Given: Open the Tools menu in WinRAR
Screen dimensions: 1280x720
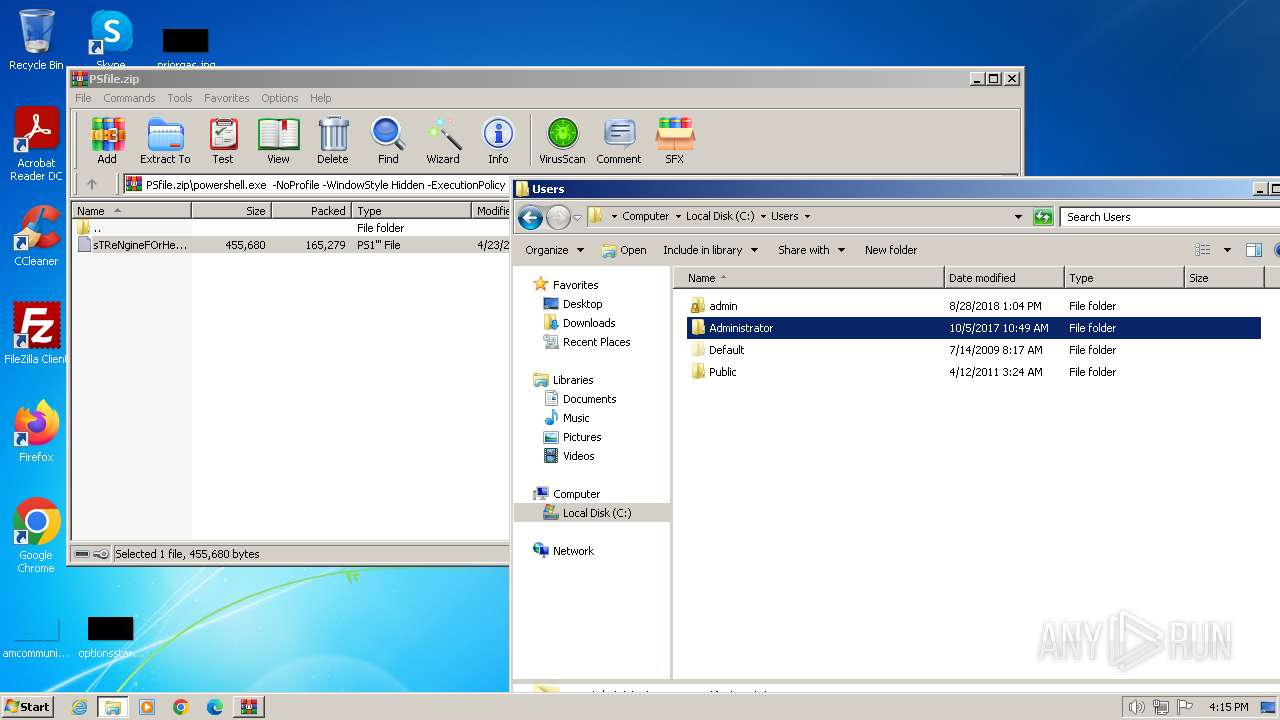Looking at the screenshot, I should (x=180, y=98).
